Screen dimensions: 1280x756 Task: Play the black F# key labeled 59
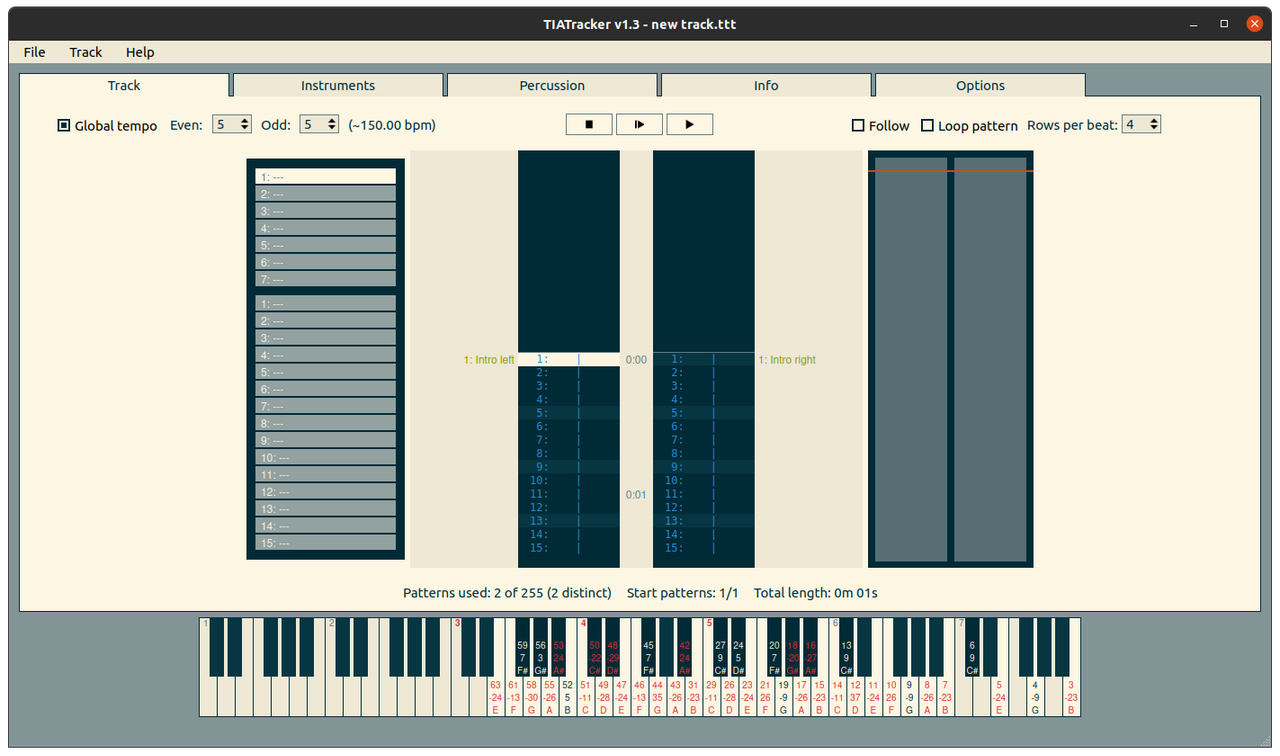(x=522, y=647)
